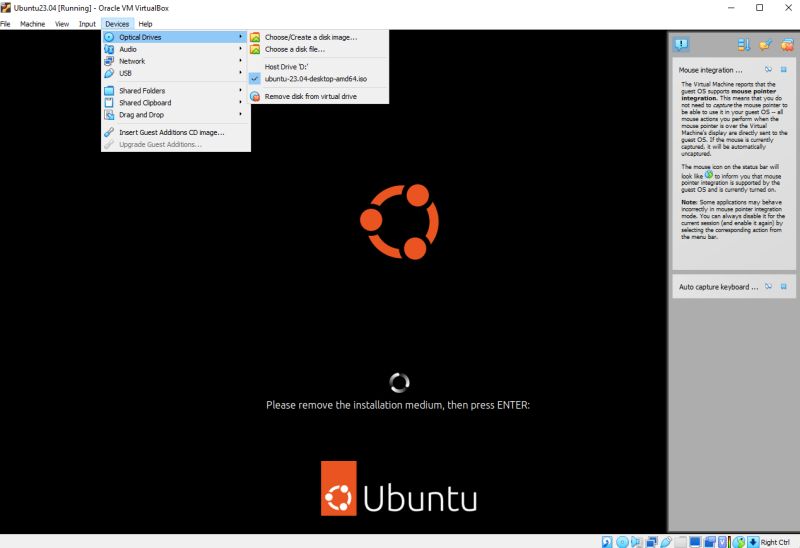Screen dimensions: 800x548
Task: Click the hard disk activity status icon
Action: (x=607, y=542)
